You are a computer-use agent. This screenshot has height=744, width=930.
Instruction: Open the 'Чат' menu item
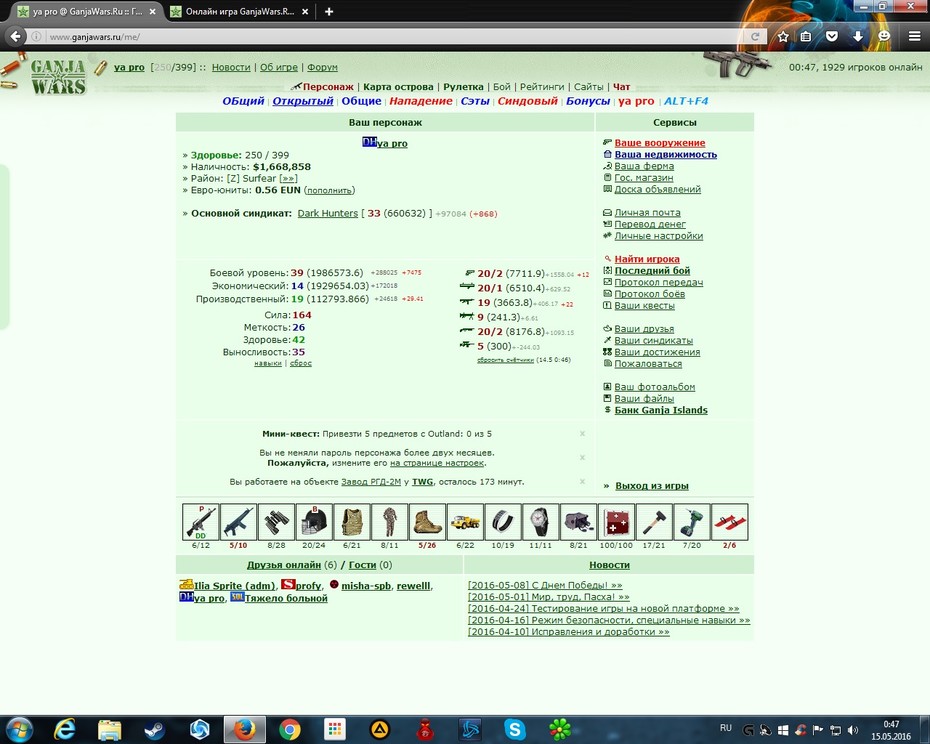coord(622,87)
